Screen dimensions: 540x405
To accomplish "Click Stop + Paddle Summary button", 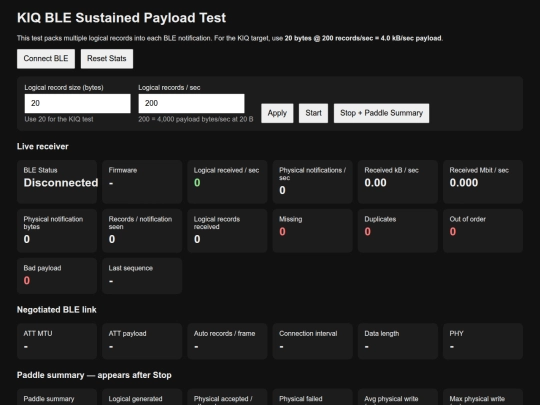I will pos(382,113).
